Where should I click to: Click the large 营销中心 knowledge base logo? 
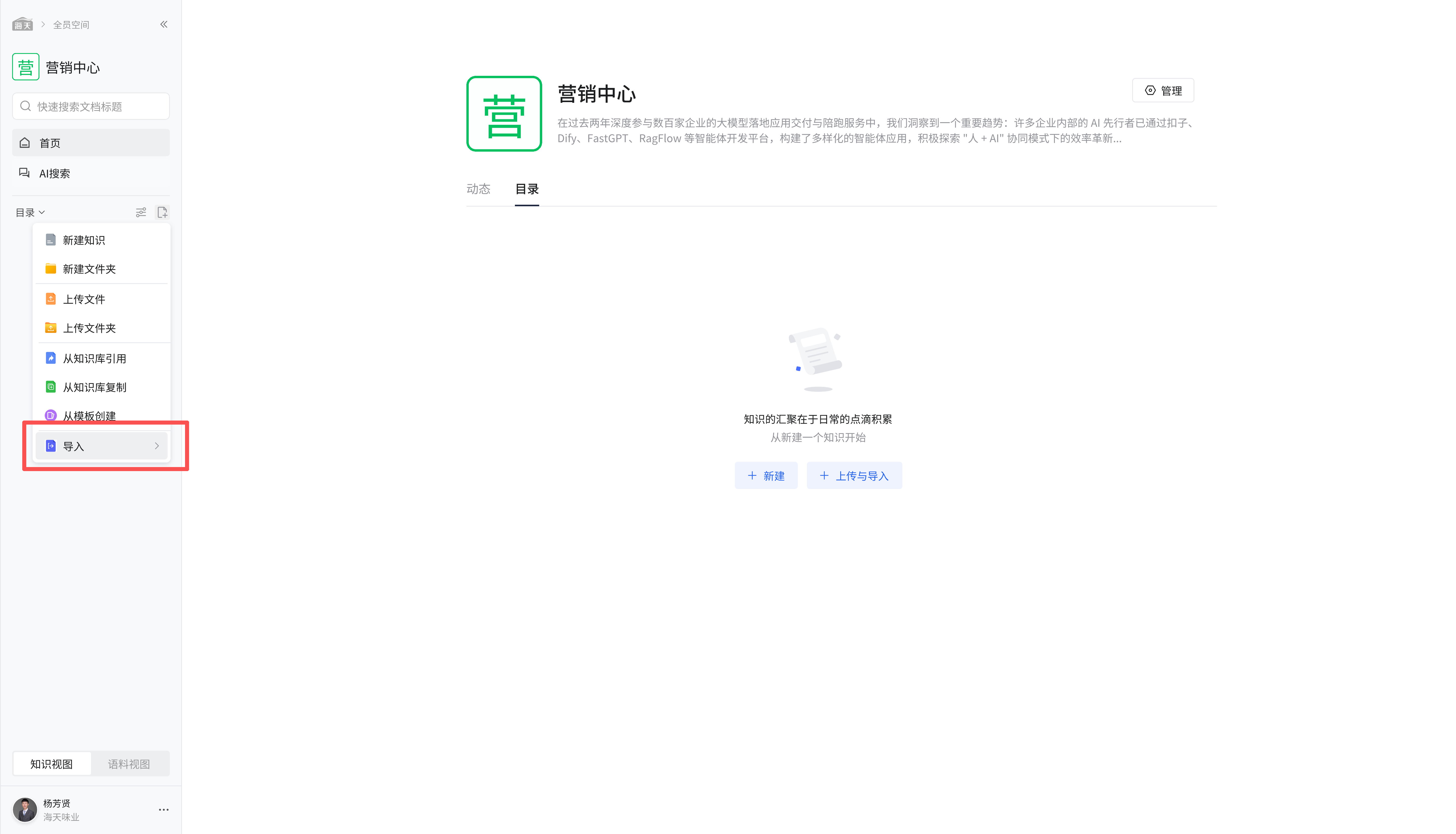click(504, 113)
